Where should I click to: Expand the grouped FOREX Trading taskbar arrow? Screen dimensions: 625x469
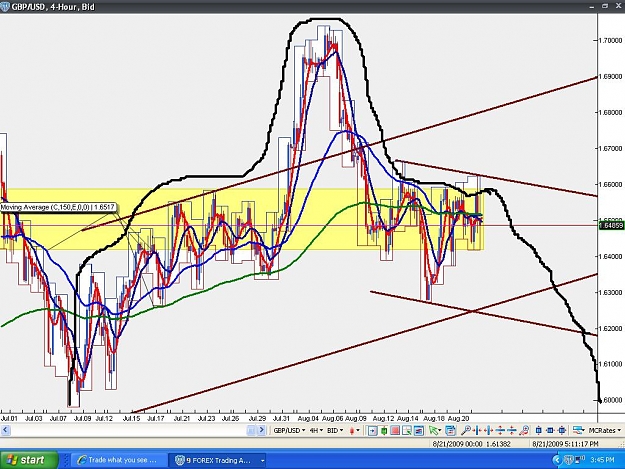point(262,460)
